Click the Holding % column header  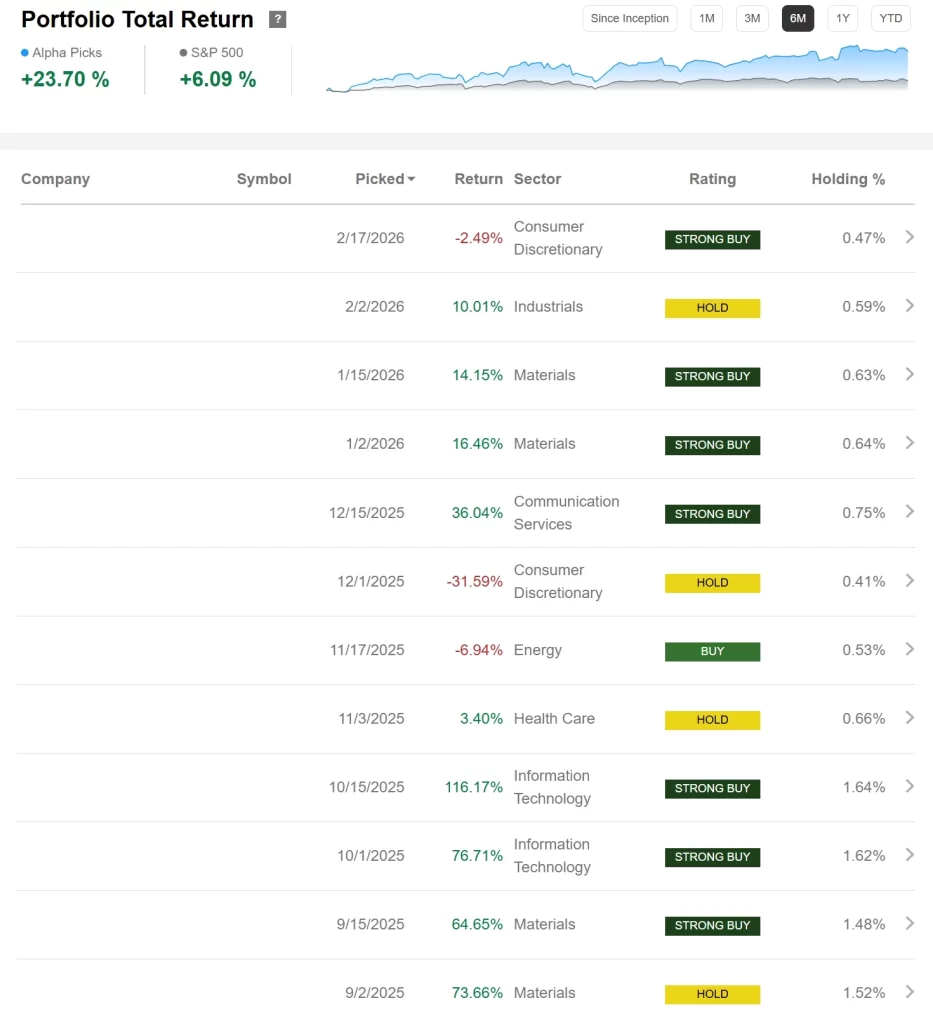pos(848,179)
